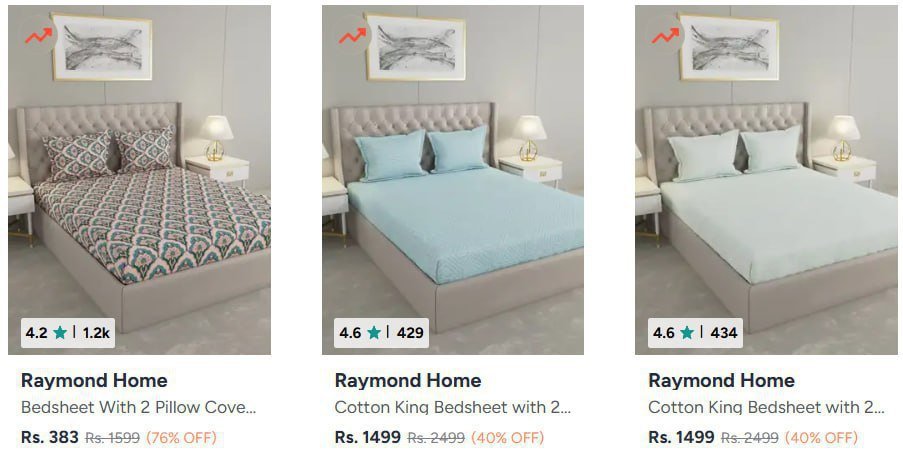Open Cotton King Bedsheet title under 434 rating
The width and height of the screenshot is (903, 464).
tap(767, 408)
